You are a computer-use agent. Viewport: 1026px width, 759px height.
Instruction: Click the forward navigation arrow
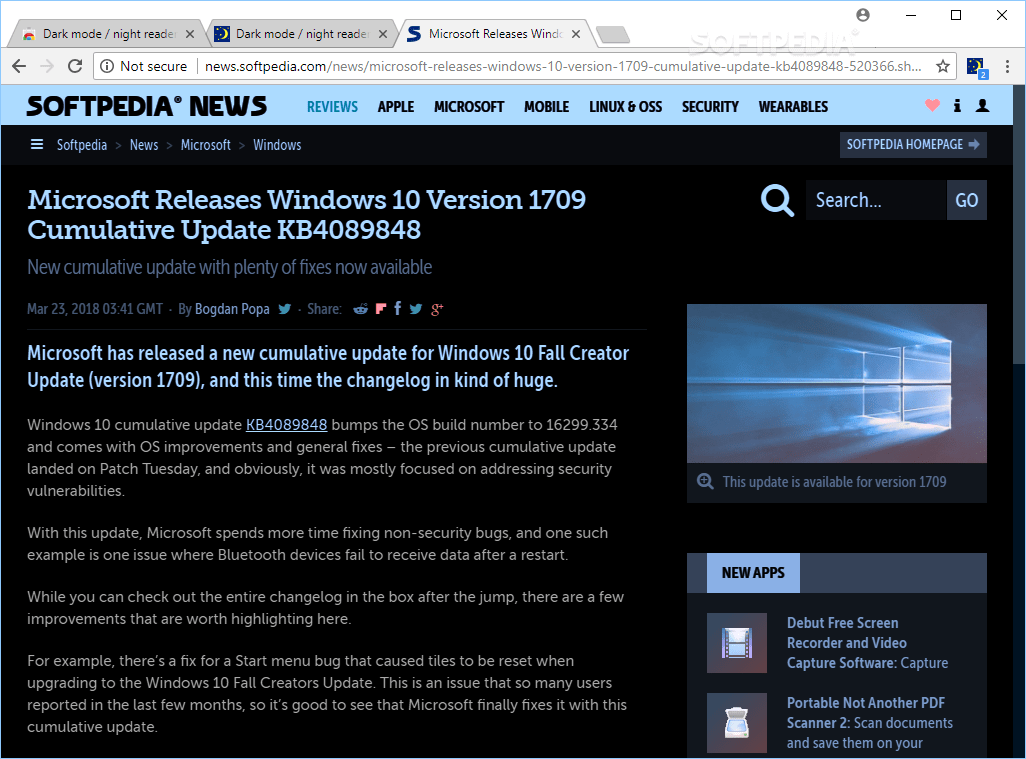pyautogui.click(x=47, y=66)
